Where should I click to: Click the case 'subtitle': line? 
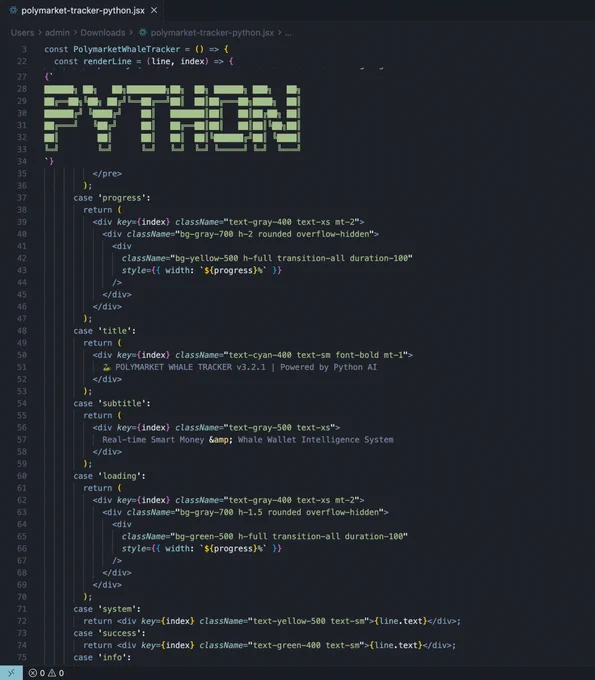pyautogui.click(x=112, y=403)
